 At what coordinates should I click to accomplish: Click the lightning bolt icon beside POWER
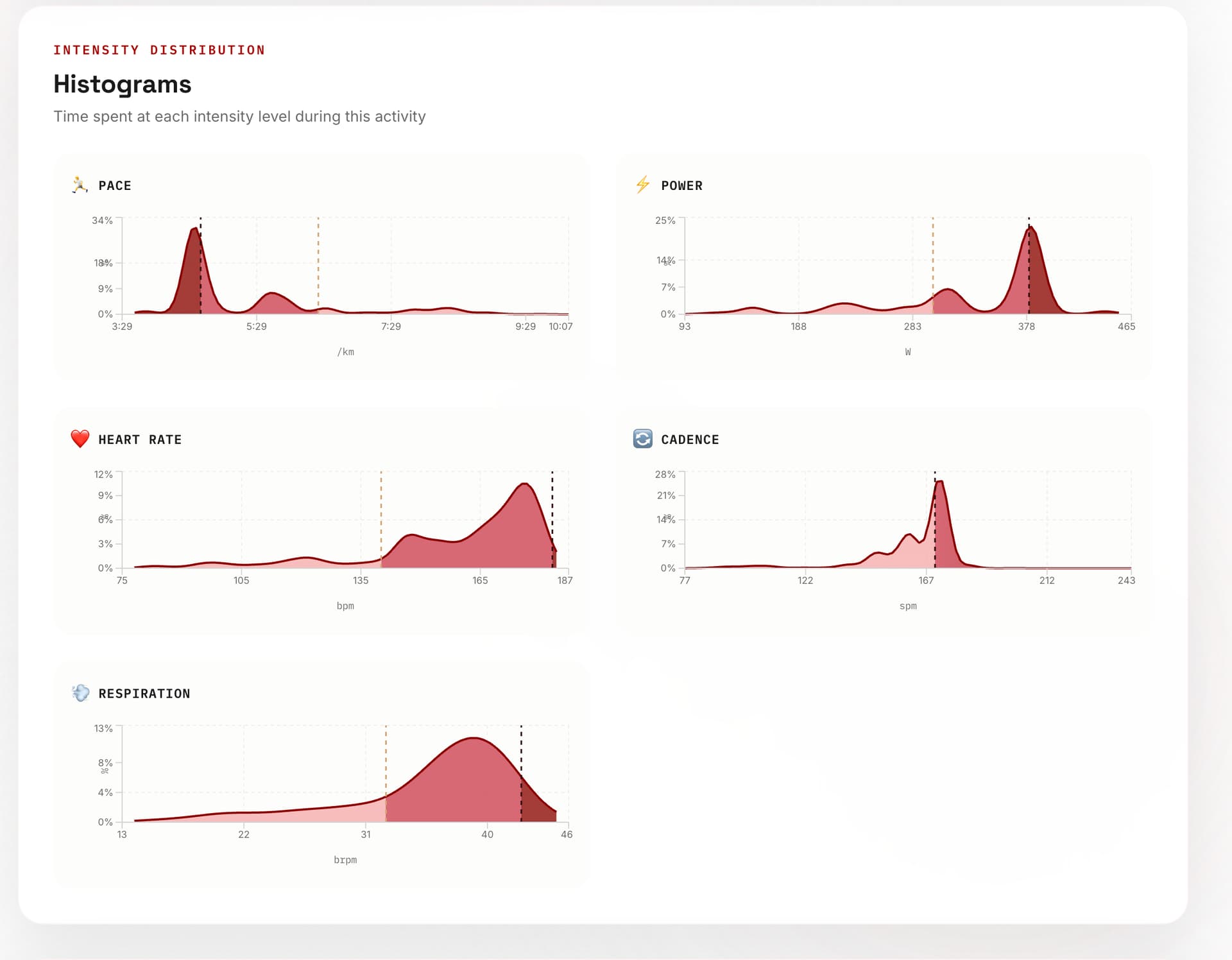pos(642,185)
